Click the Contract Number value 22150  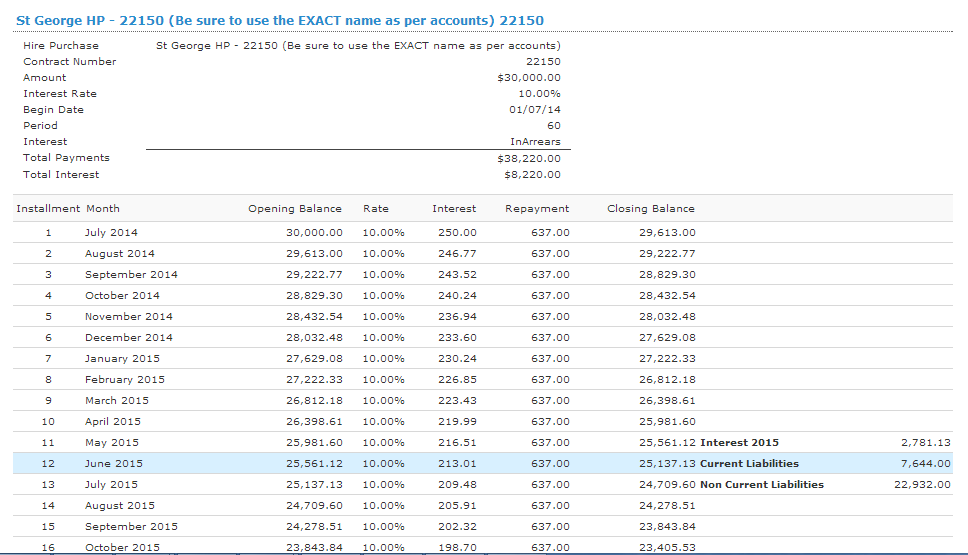[x=543, y=62]
